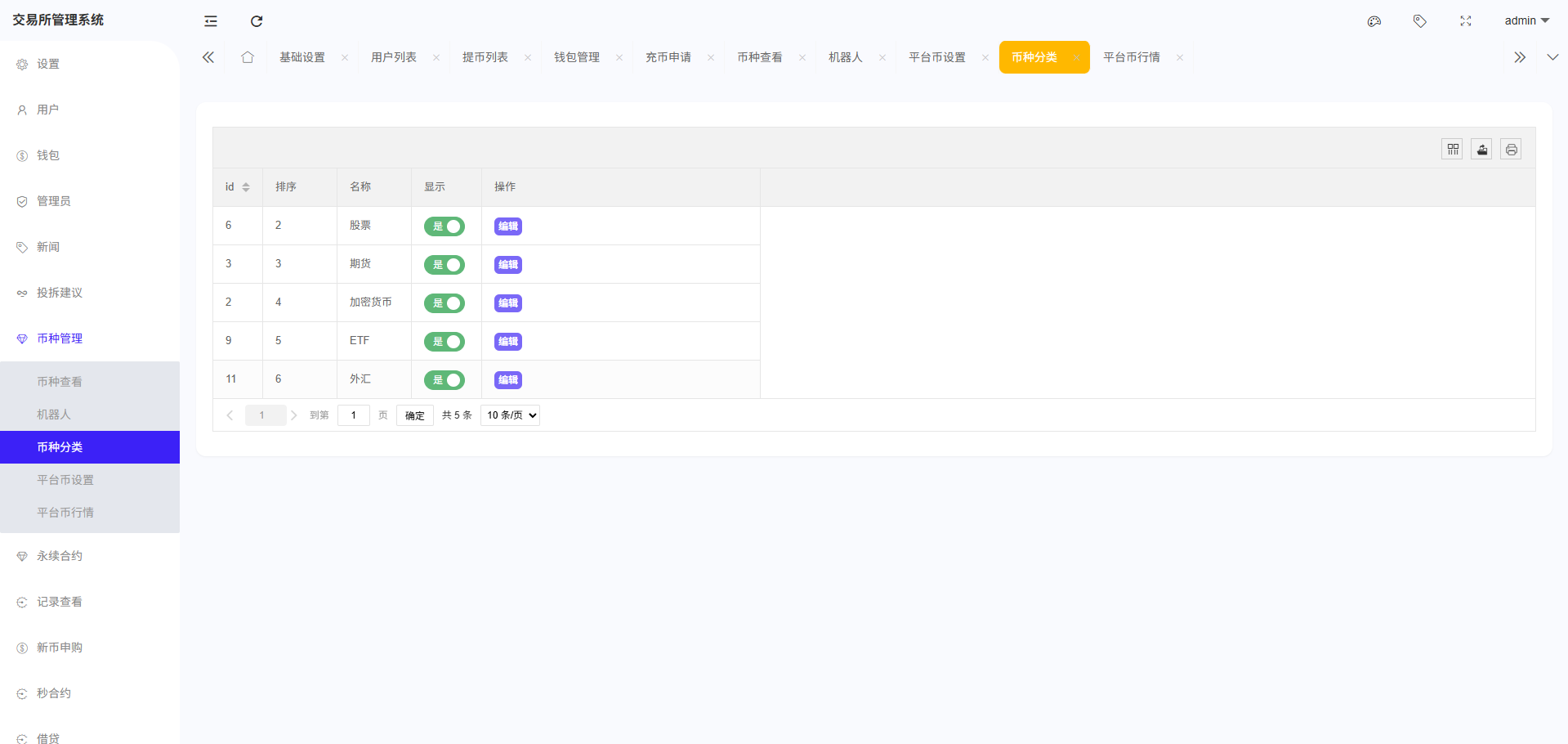This screenshot has height=744, width=1568.
Task: Open the theme palette icon
Action: tap(1374, 21)
